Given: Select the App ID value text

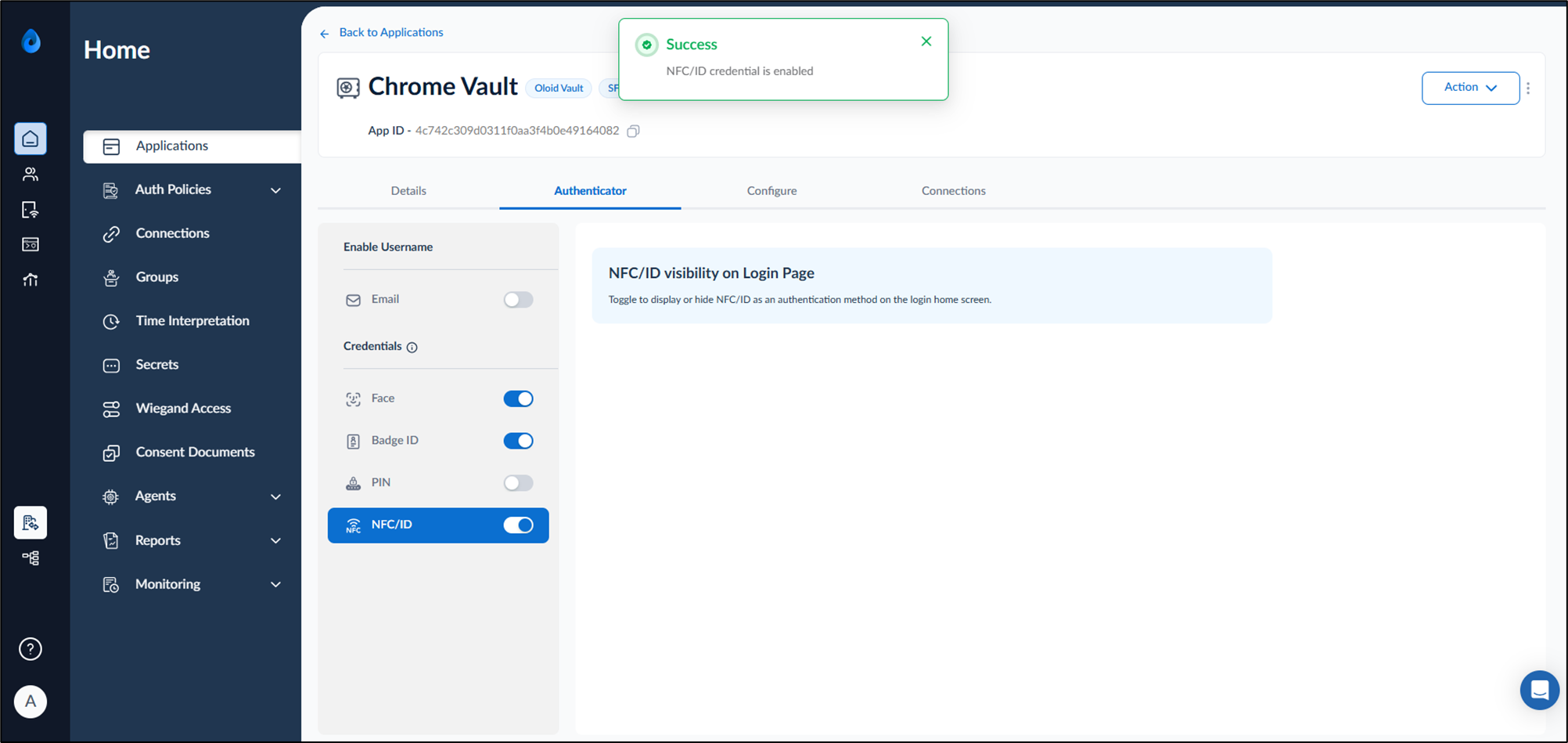Looking at the screenshot, I should [x=517, y=131].
